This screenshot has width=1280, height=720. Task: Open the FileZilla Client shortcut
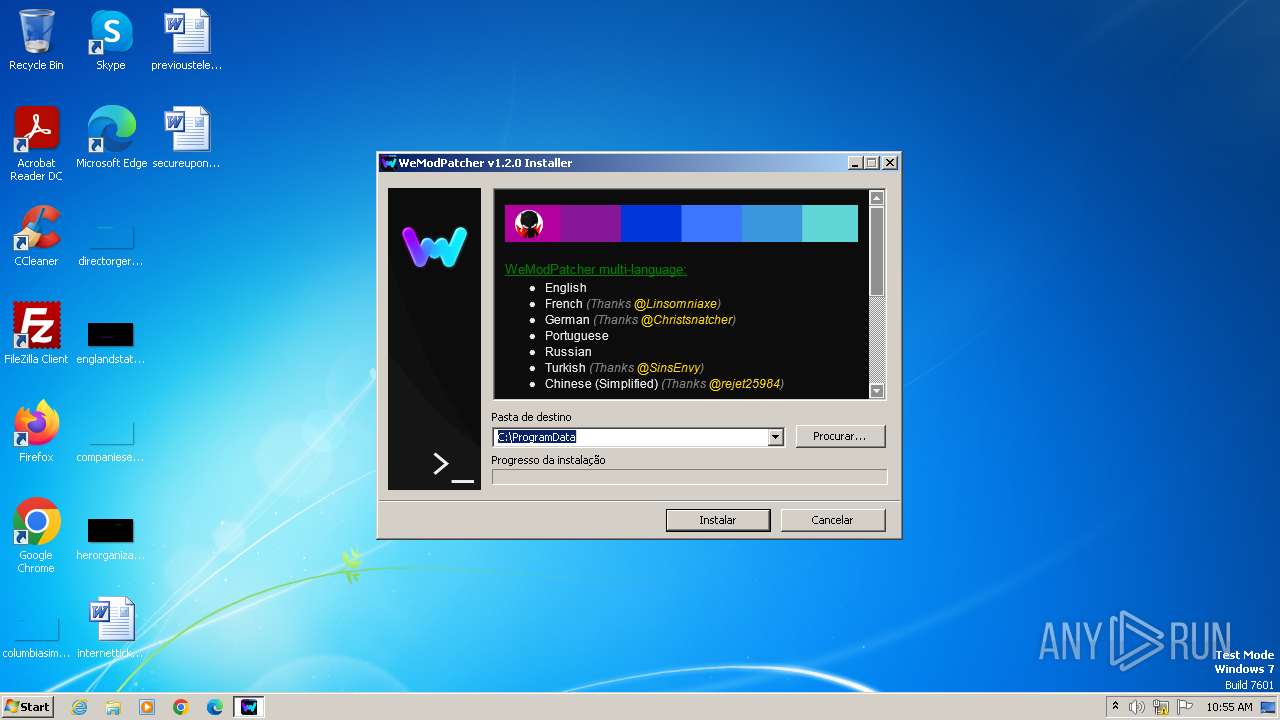(36, 333)
